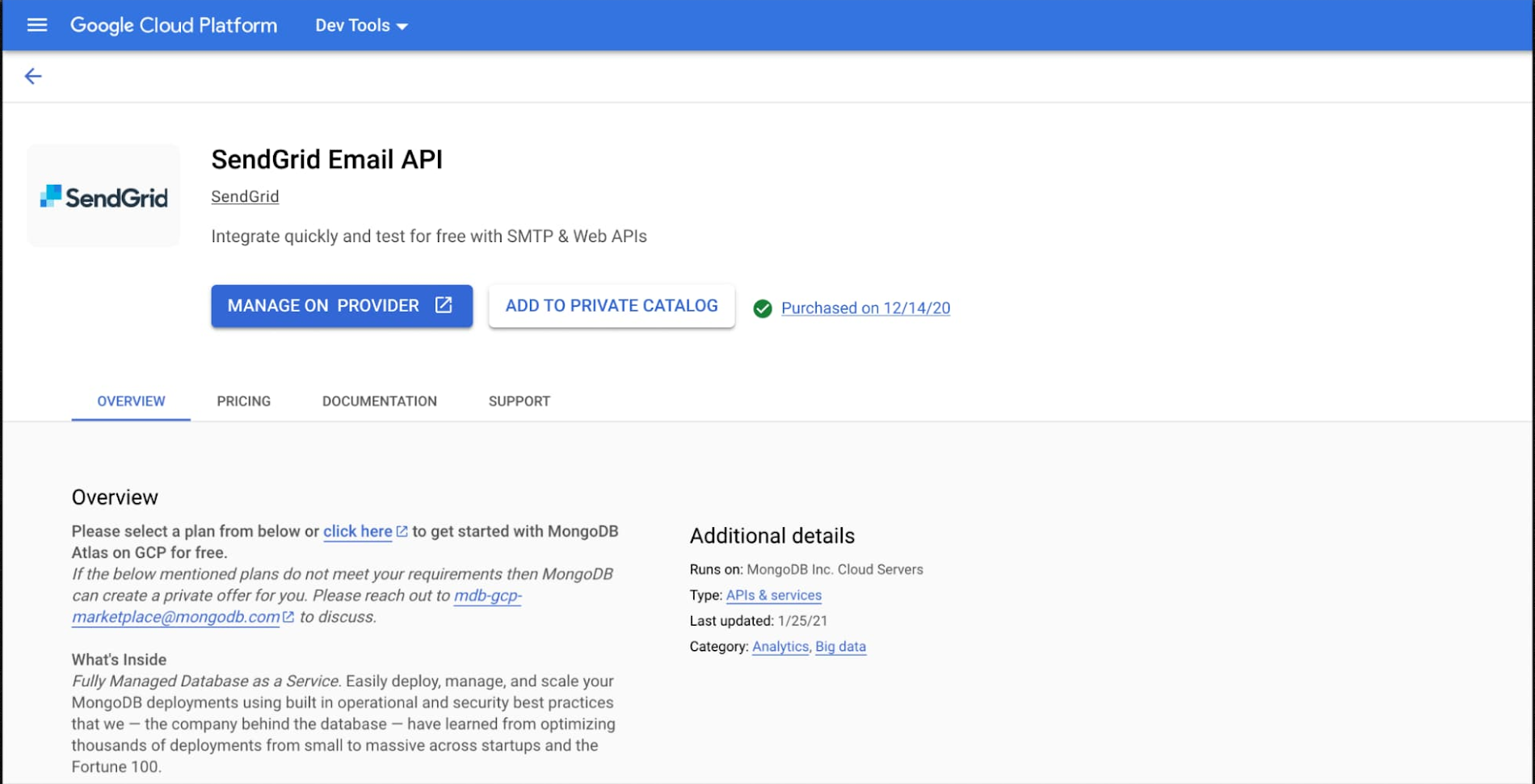Click the What's Inside subheading

pyautogui.click(x=119, y=660)
